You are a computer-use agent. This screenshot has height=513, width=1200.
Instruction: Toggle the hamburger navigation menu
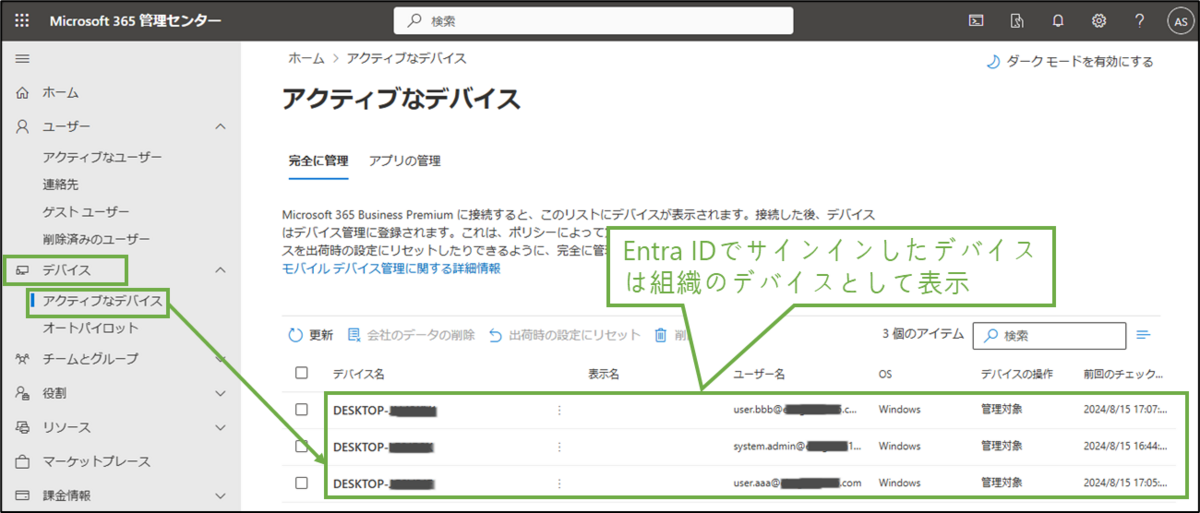pyautogui.click(x=22, y=59)
